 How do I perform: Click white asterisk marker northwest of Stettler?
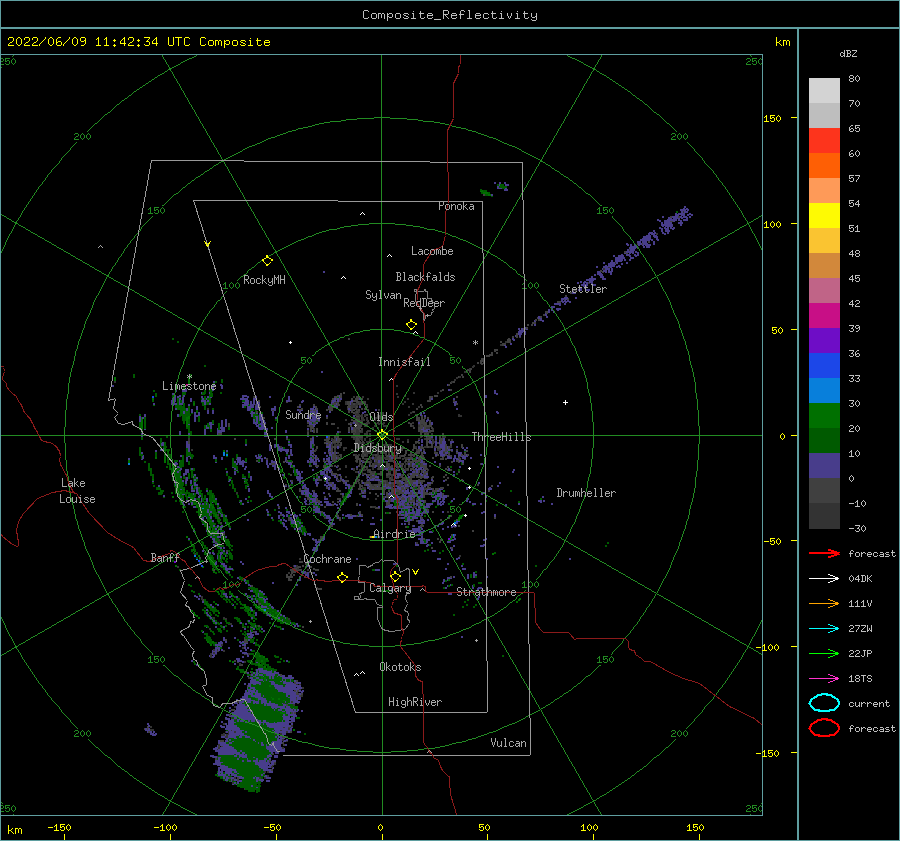click(x=475, y=343)
